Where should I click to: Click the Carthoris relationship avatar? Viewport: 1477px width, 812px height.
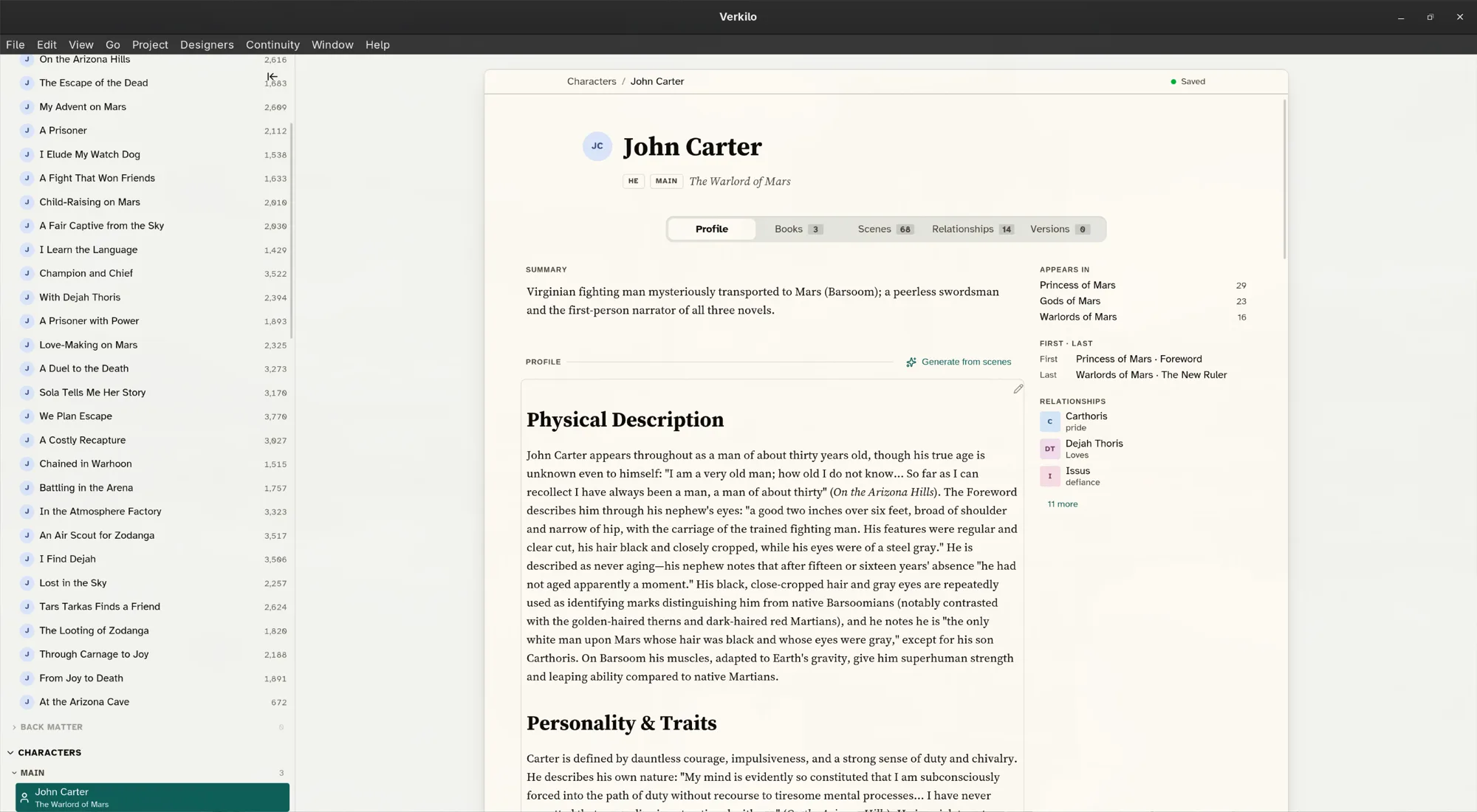(1049, 422)
